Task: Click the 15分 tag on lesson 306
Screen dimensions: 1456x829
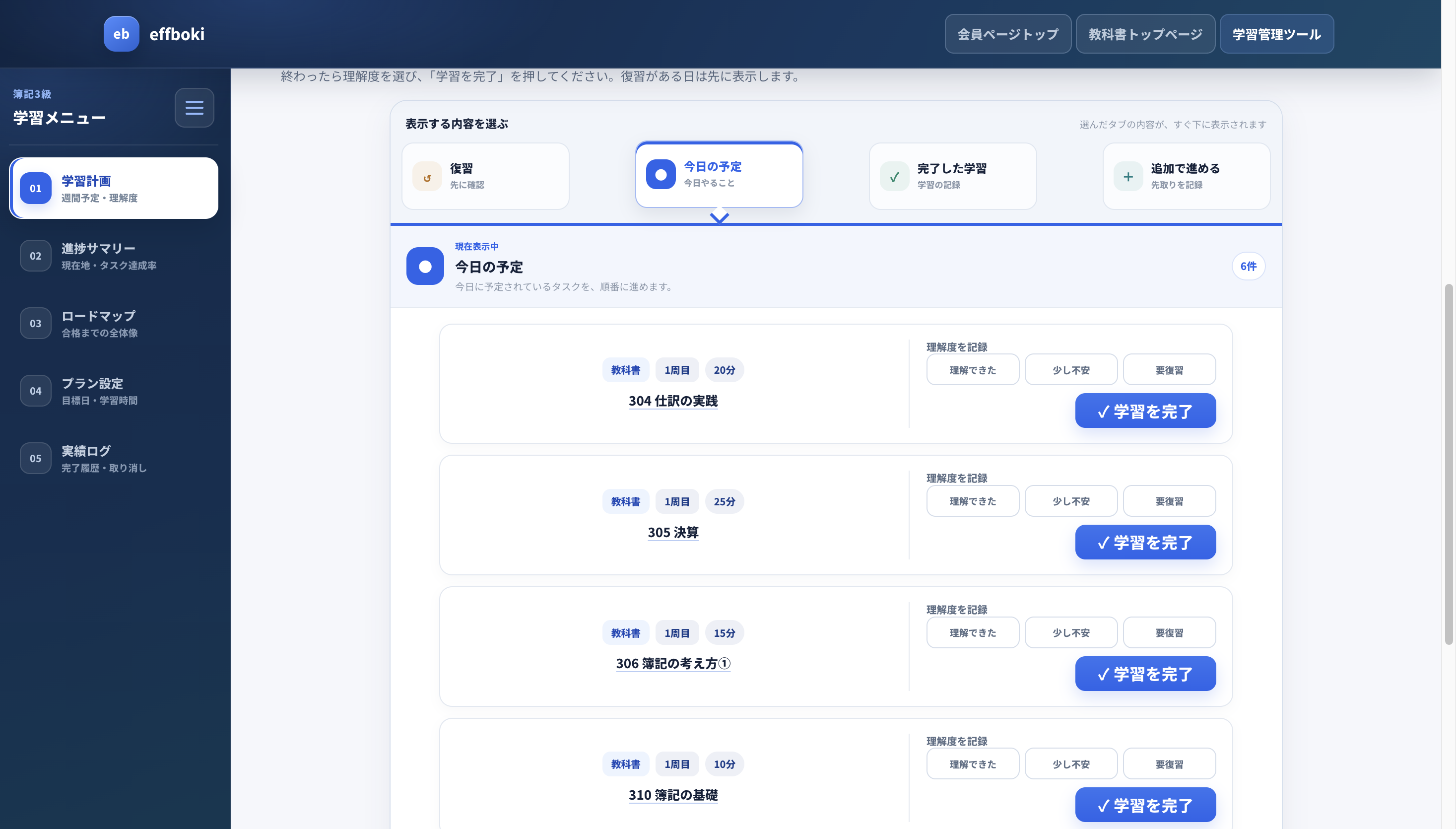Action: pyautogui.click(x=724, y=633)
